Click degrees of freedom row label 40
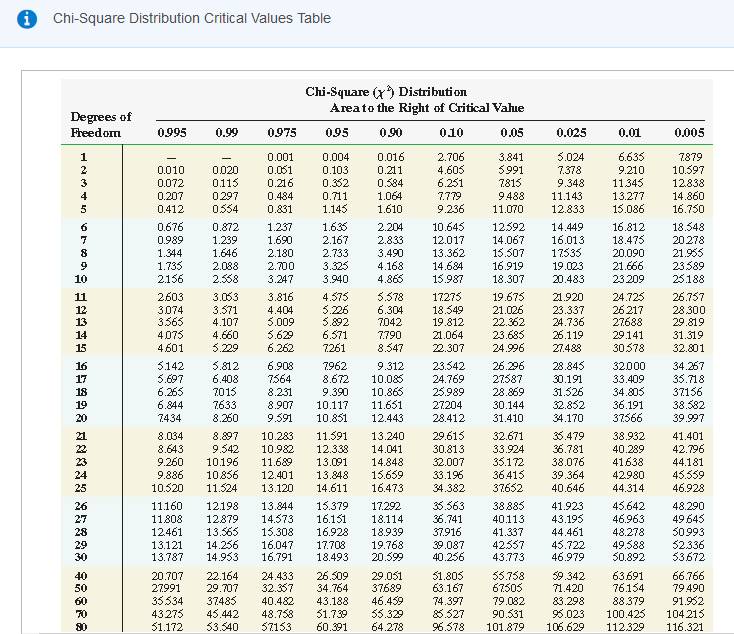 [81, 576]
